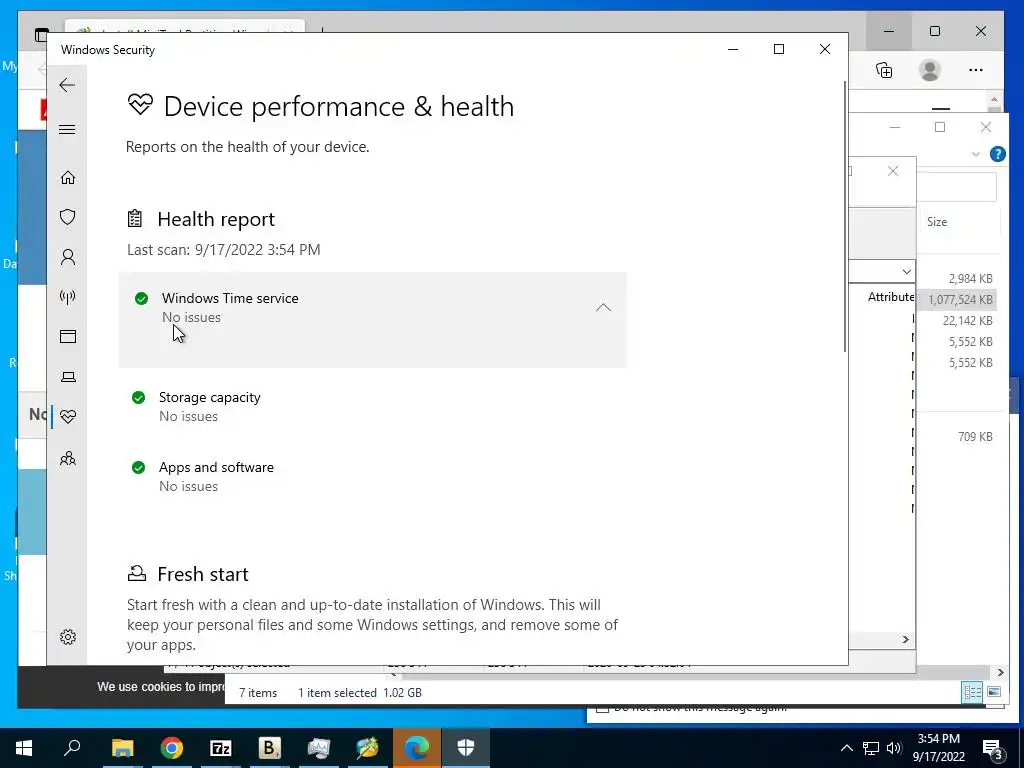Screen dimensions: 1024x768
Task: Open the dropdown in the background dialog
Action: (906, 271)
